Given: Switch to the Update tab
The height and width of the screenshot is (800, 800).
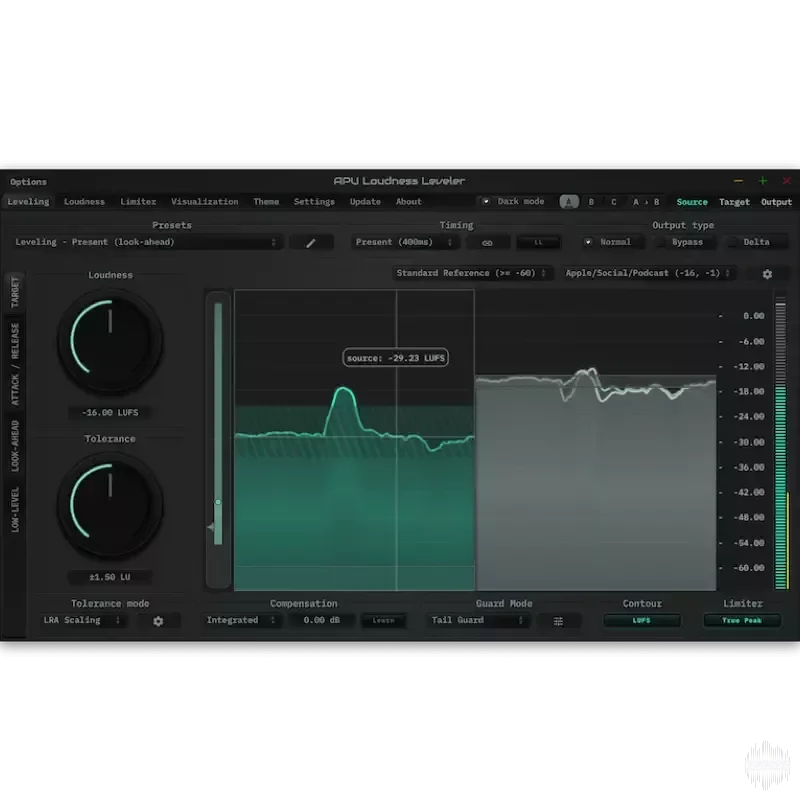Looking at the screenshot, I should point(365,202).
